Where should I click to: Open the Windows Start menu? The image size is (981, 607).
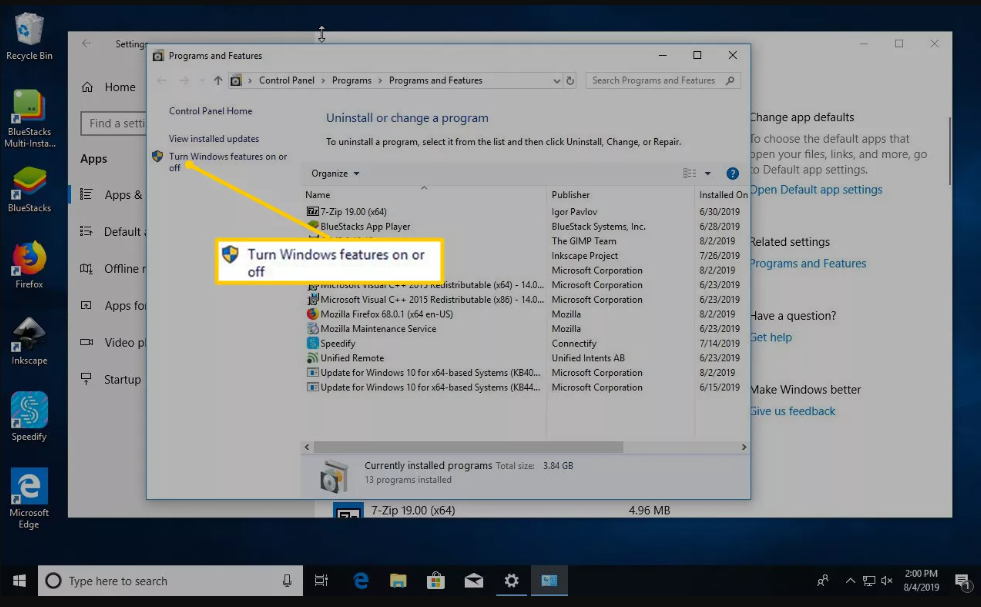click(19, 581)
